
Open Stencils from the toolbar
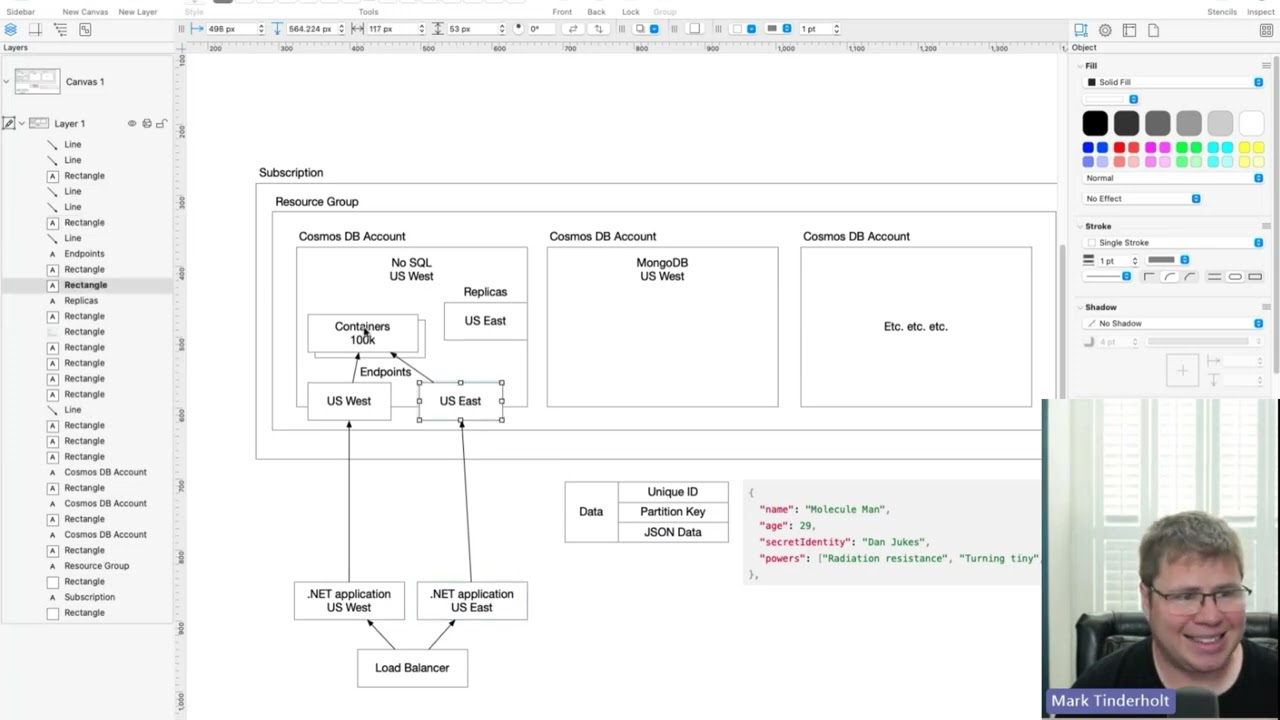(1222, 12)
